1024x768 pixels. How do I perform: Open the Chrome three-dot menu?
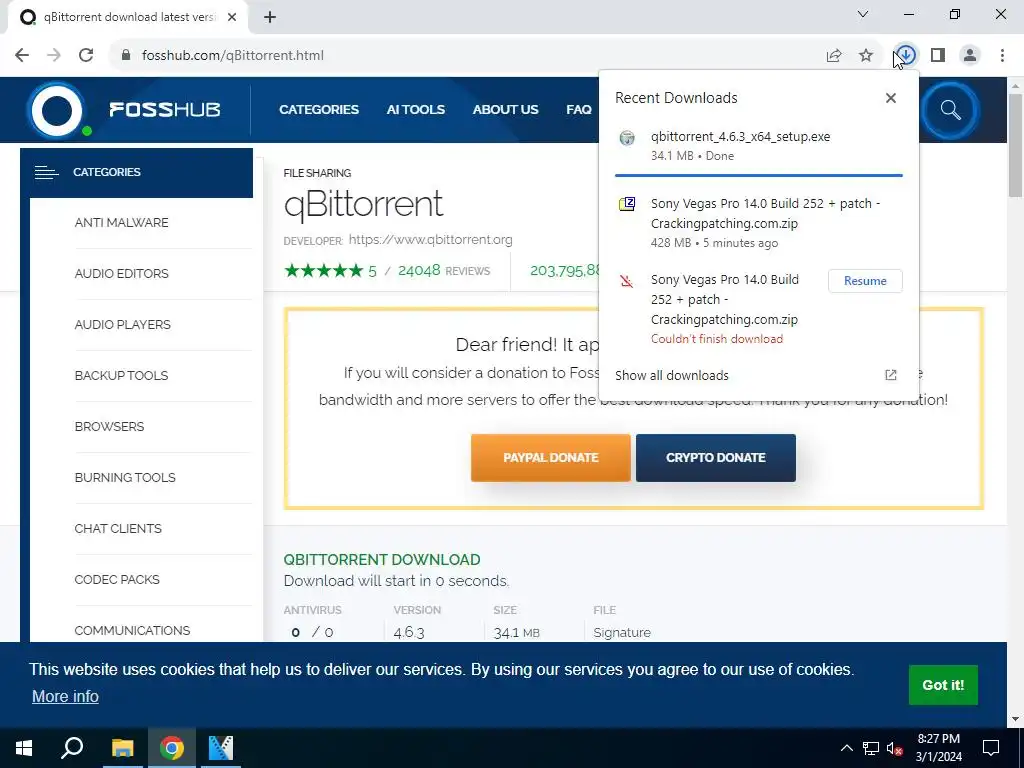[x=1002, y=56]
